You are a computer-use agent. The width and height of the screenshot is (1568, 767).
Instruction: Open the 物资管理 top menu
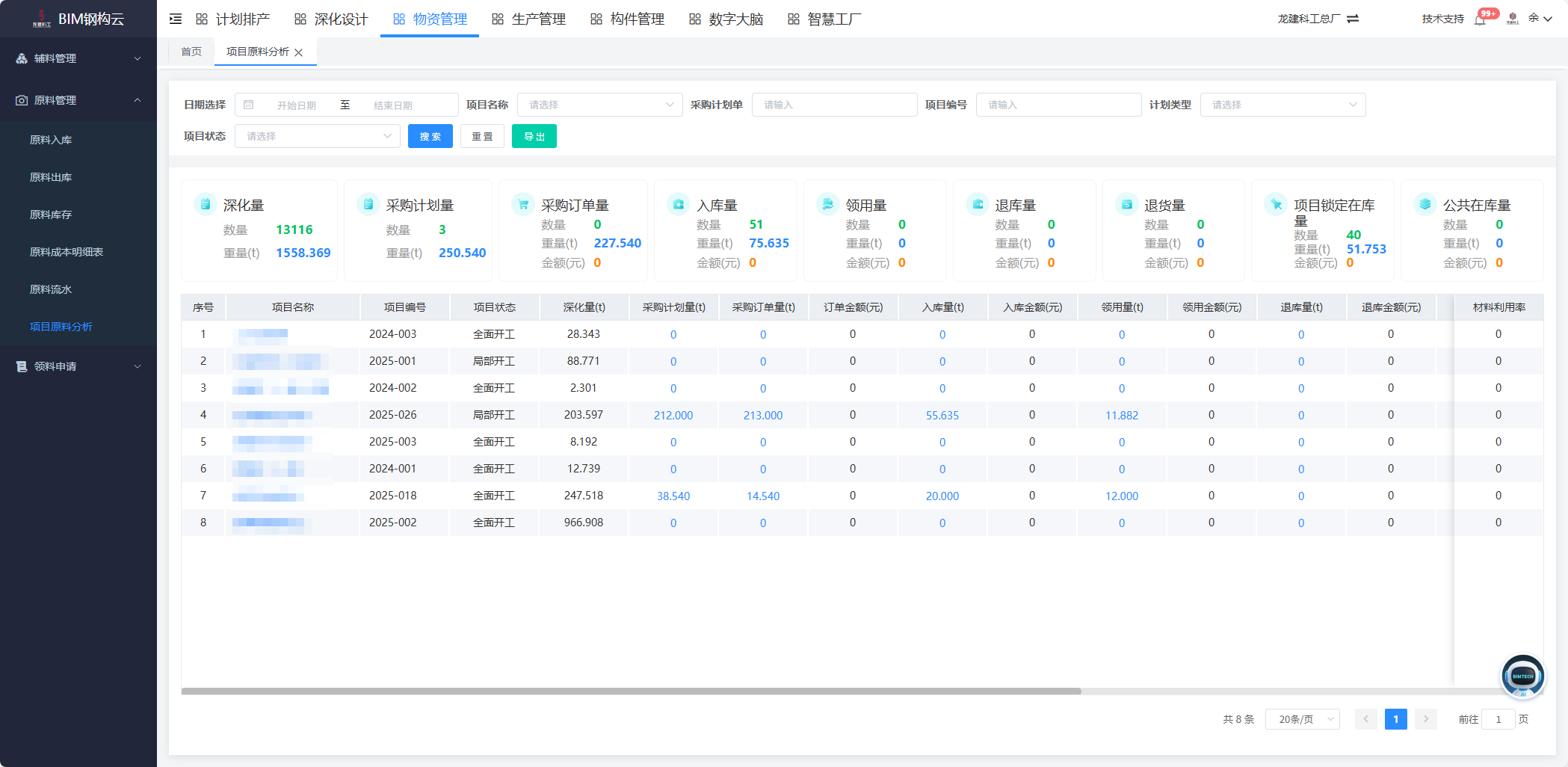430,19
